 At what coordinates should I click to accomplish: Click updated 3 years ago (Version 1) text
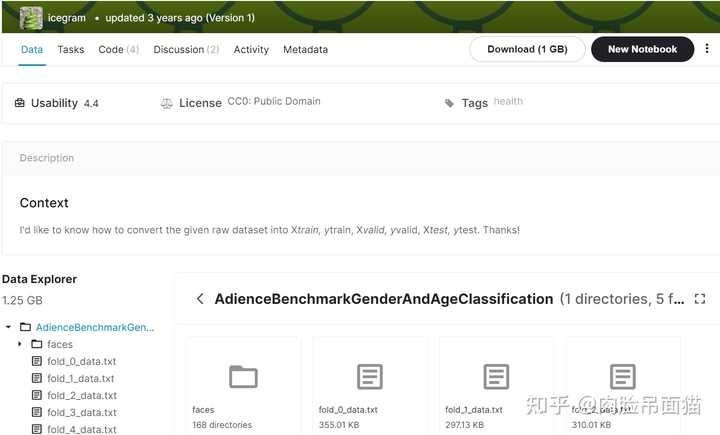[180, 18]
